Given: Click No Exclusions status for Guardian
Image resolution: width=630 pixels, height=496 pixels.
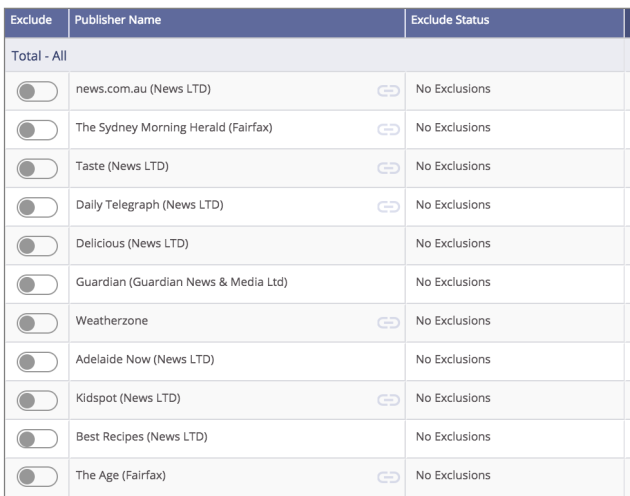Looking at the screenshot, I should pyautogui.click(x=453, y=282).
